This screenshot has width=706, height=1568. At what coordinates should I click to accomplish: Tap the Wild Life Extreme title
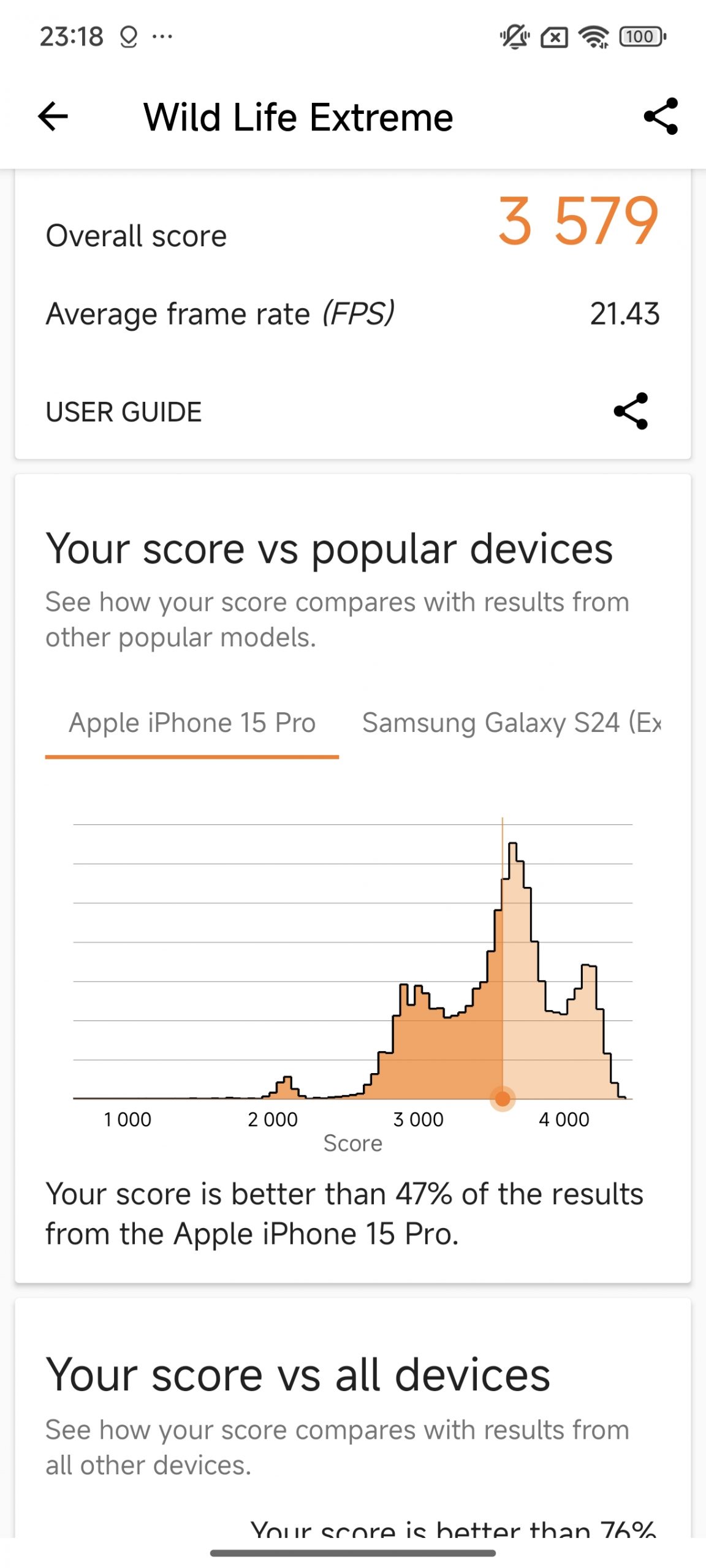(298, 117)
